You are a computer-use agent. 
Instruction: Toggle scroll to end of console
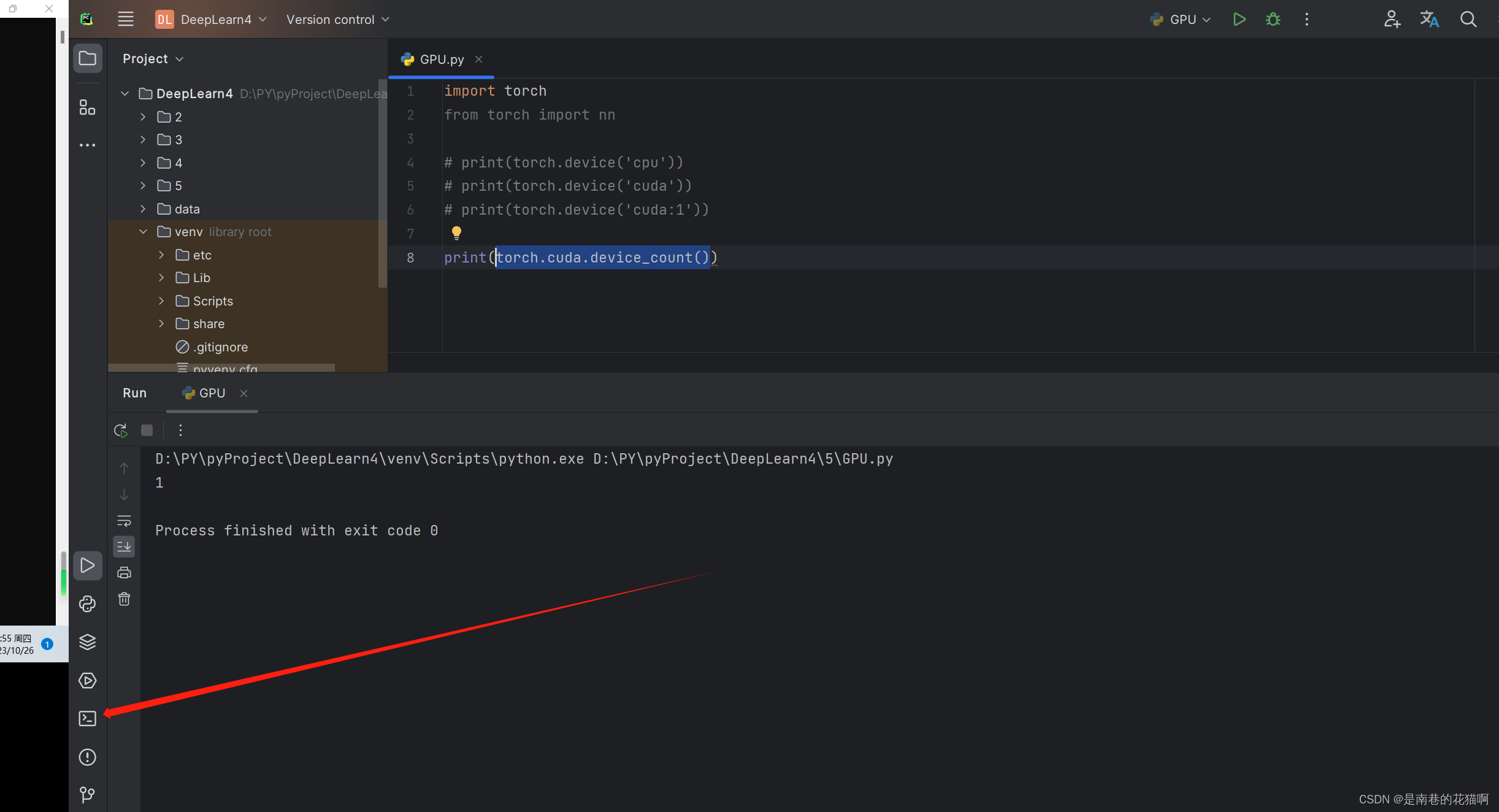click(124, 546)
